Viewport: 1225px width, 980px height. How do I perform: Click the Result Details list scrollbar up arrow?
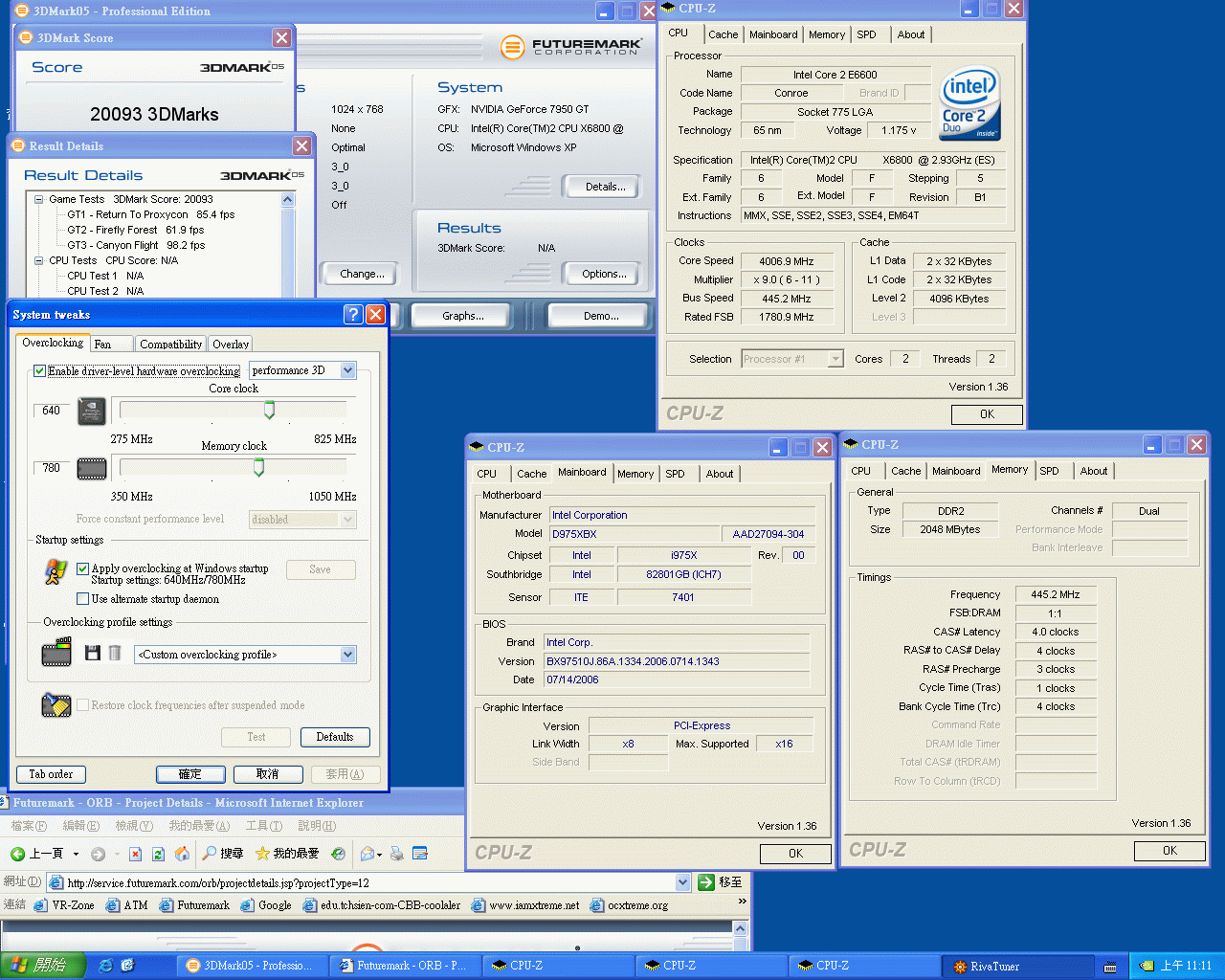[x=287, y=199]
